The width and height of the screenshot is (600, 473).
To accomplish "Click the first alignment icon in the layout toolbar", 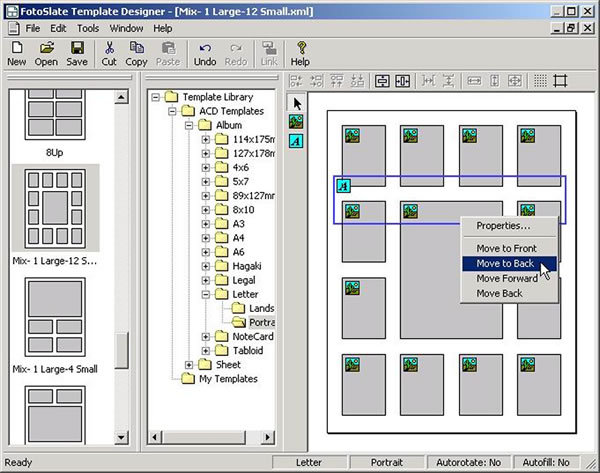I will [296, 81].
